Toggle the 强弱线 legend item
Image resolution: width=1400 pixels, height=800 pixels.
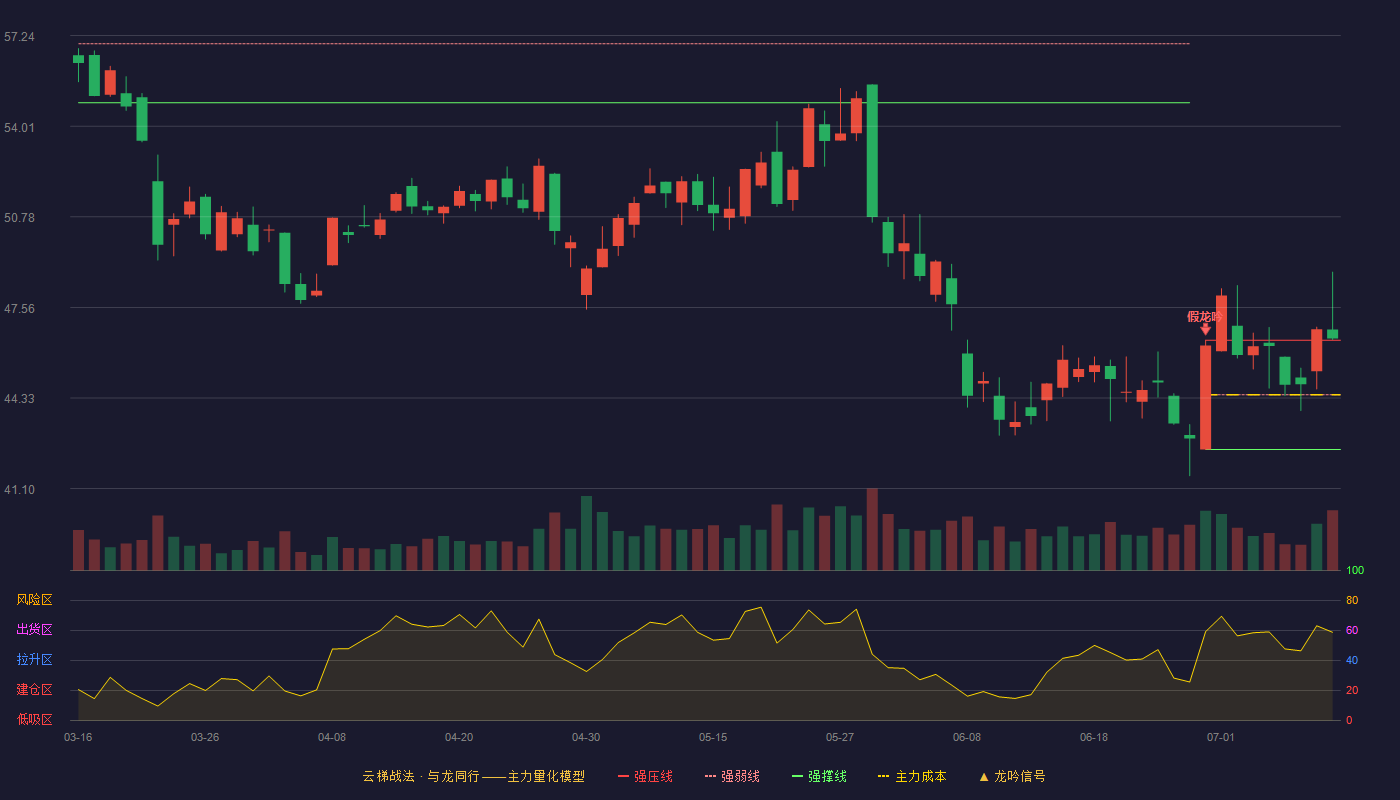(732, 776)
